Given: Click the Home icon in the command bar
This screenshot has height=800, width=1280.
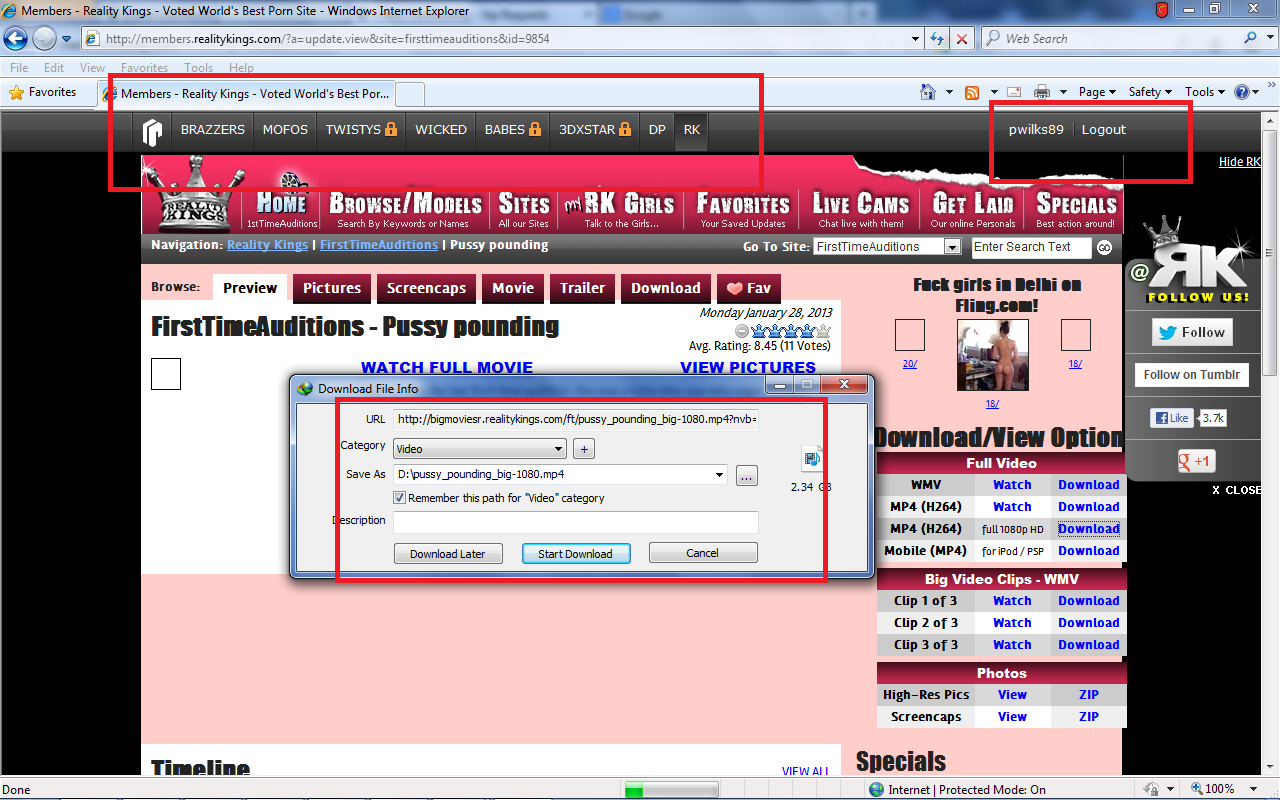Looking at the screenshot, I should tap(927, 92).
